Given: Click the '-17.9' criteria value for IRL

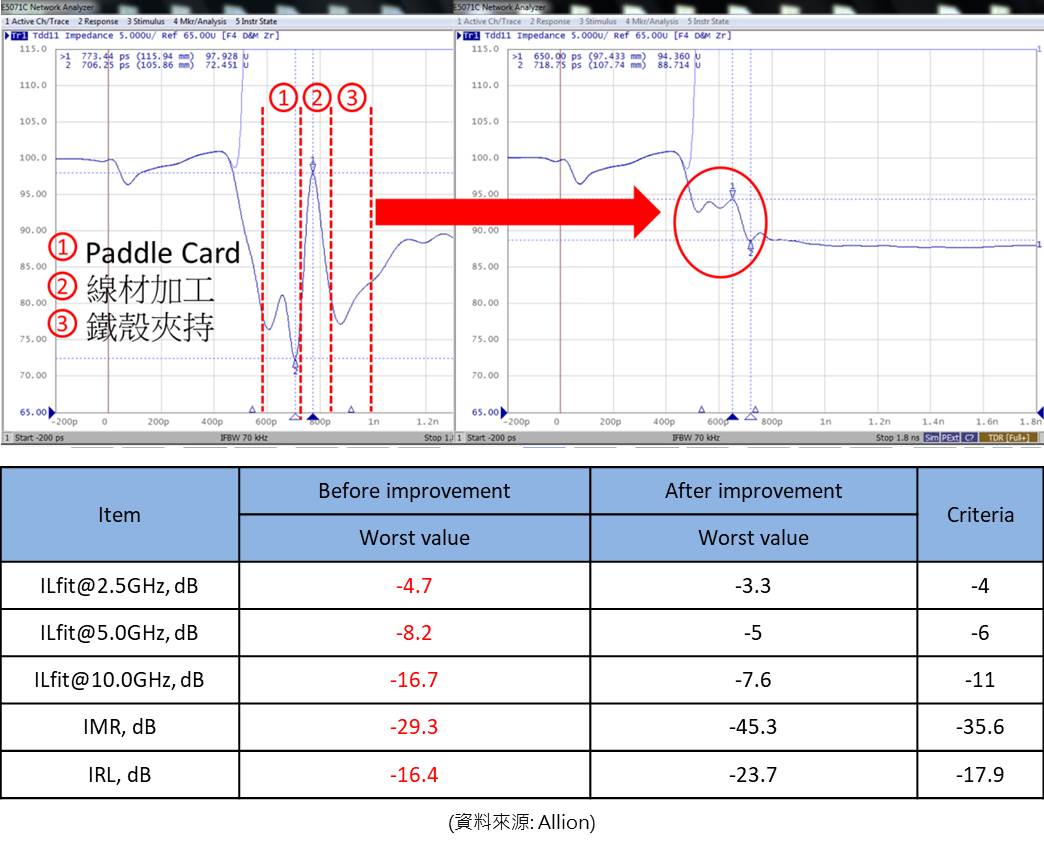Looking at the screenshot, I should click(980, 775).
